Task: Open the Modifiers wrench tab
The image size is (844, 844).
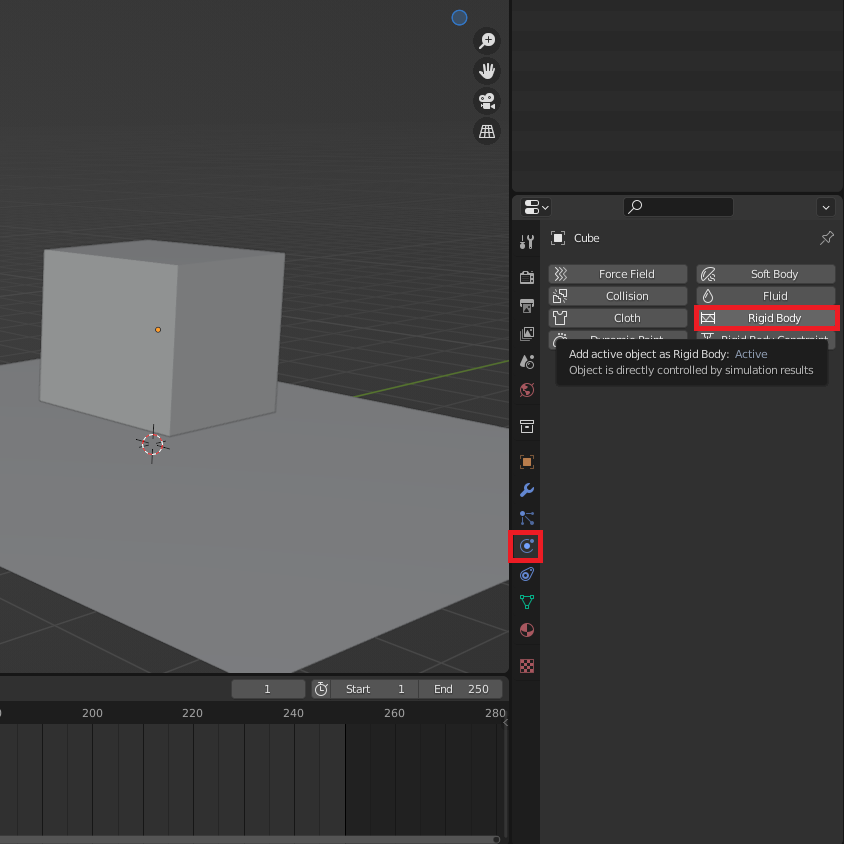Action: [x=526, y=490]
